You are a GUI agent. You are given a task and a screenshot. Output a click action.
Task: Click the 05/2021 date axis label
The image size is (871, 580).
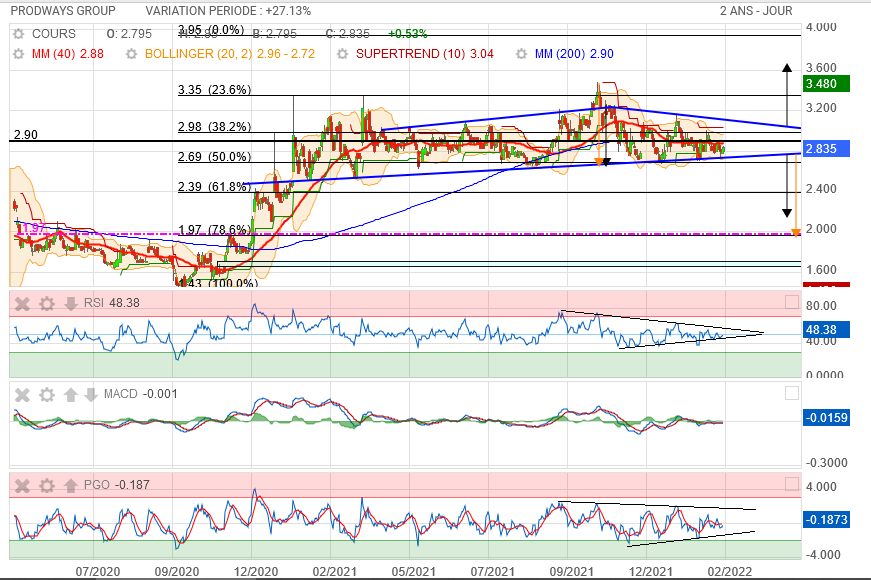point(413,571)
